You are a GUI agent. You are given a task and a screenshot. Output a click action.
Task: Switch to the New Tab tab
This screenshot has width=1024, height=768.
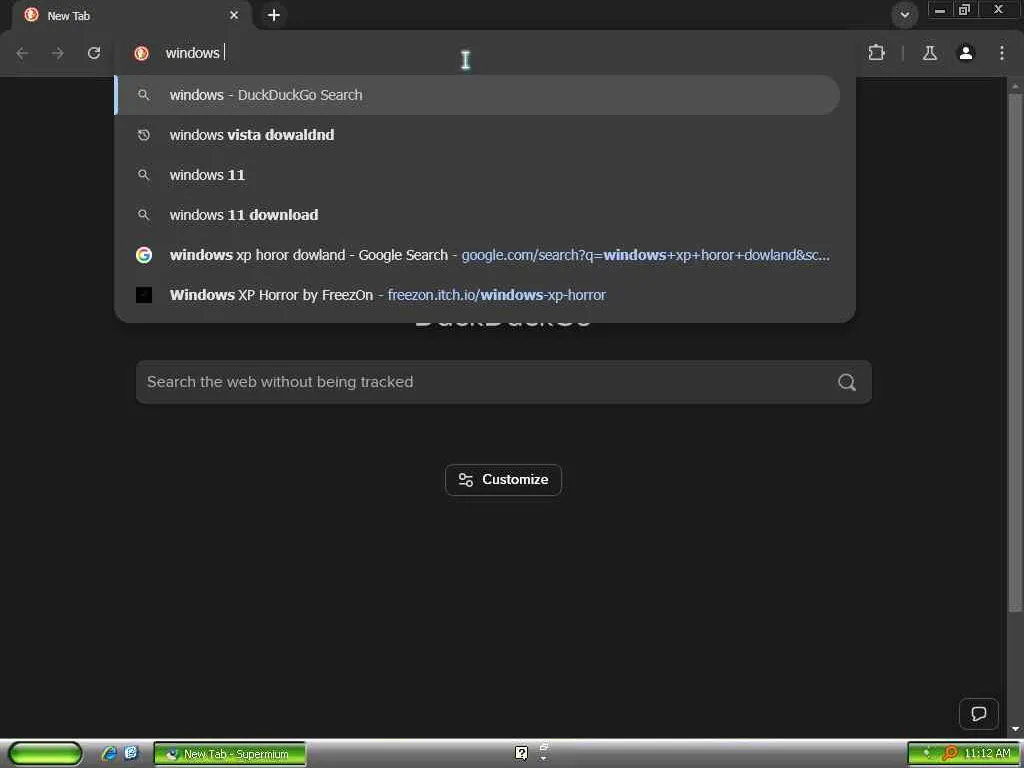point(131,15)
